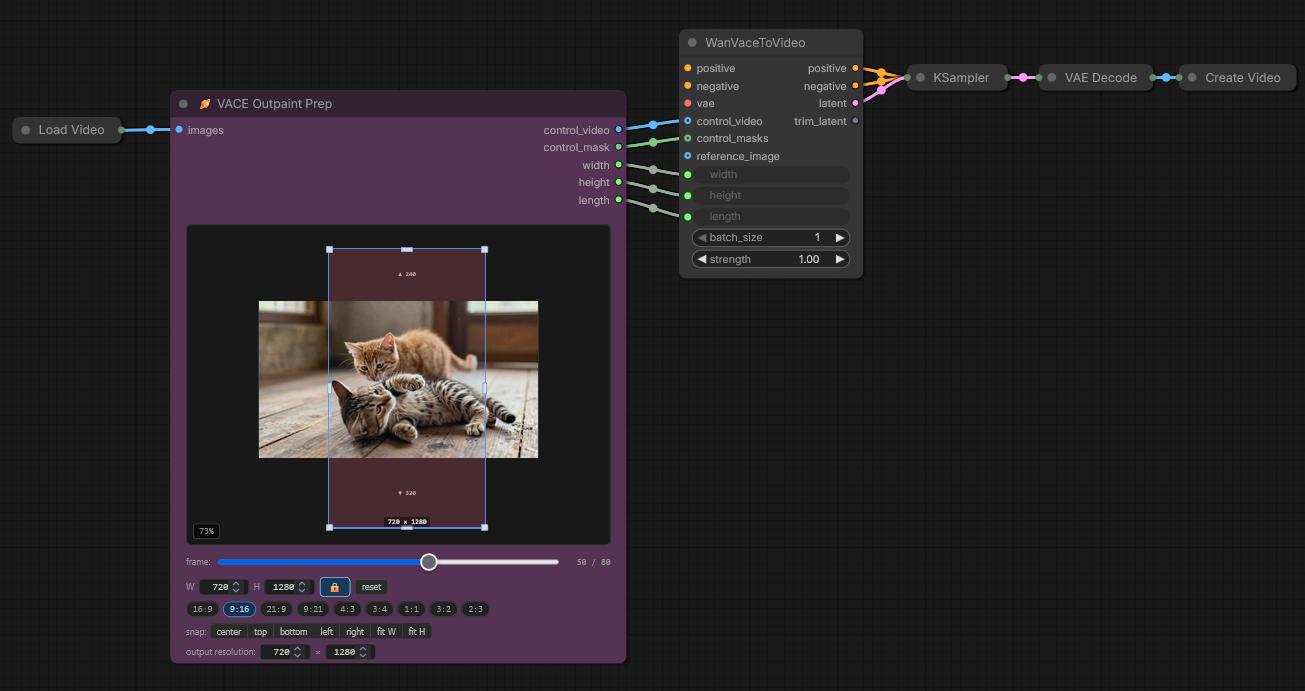Click the control_video input socket on WanVaceToVideo
Screen dimensions: 1305x691
point(687,121)
